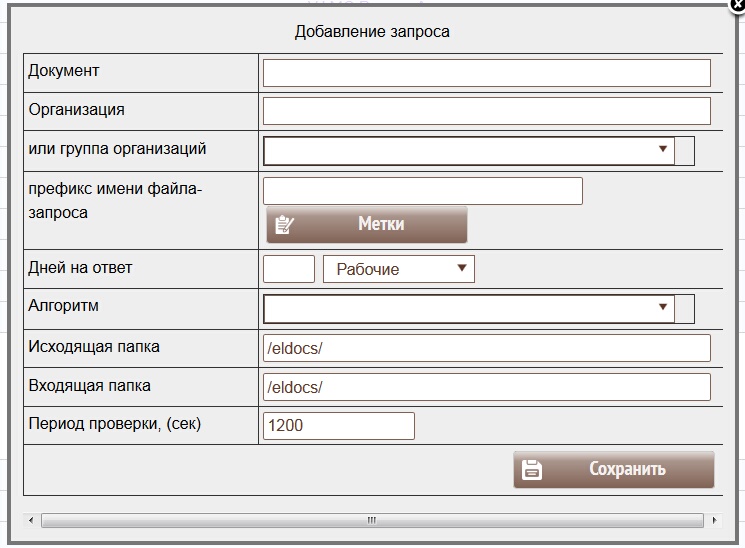Click the Дней на ответ number box

[x=288, y=269]
